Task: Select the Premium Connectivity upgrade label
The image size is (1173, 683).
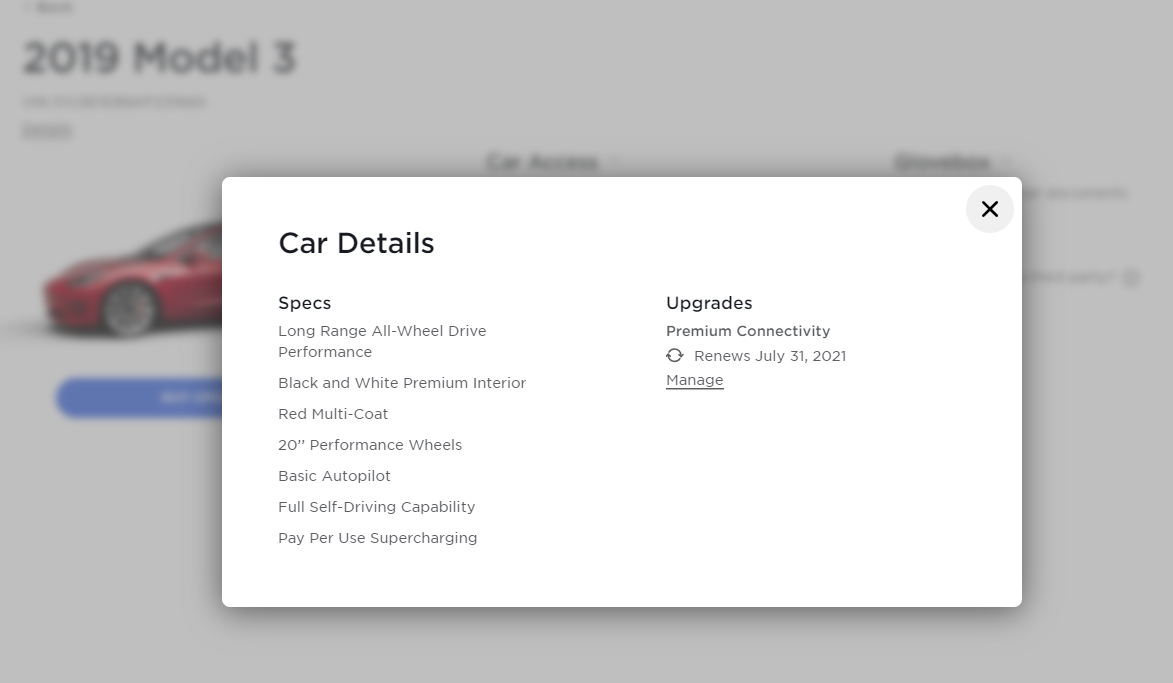Action: (748, 331)
